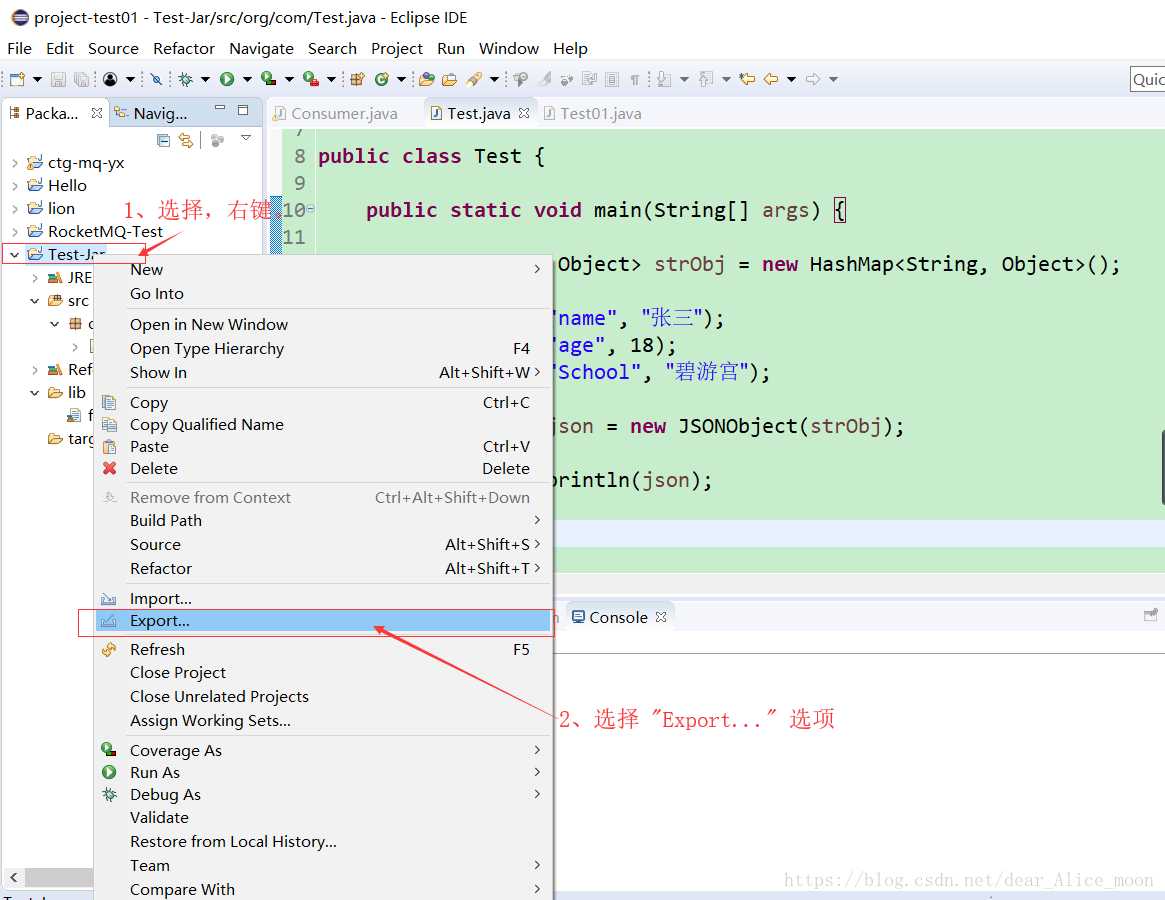
Task: Toggle Link with Editor in Package Explorer
Action: point(186,140)
